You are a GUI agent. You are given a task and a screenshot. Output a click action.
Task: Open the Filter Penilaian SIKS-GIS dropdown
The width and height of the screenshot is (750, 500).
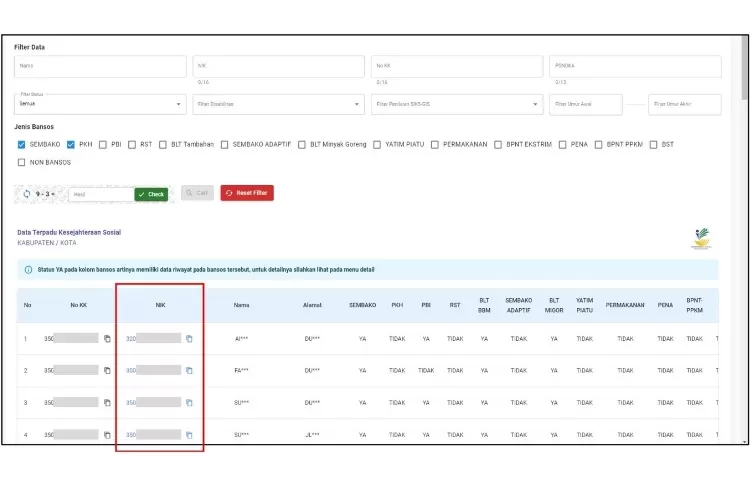click(457, 103)
